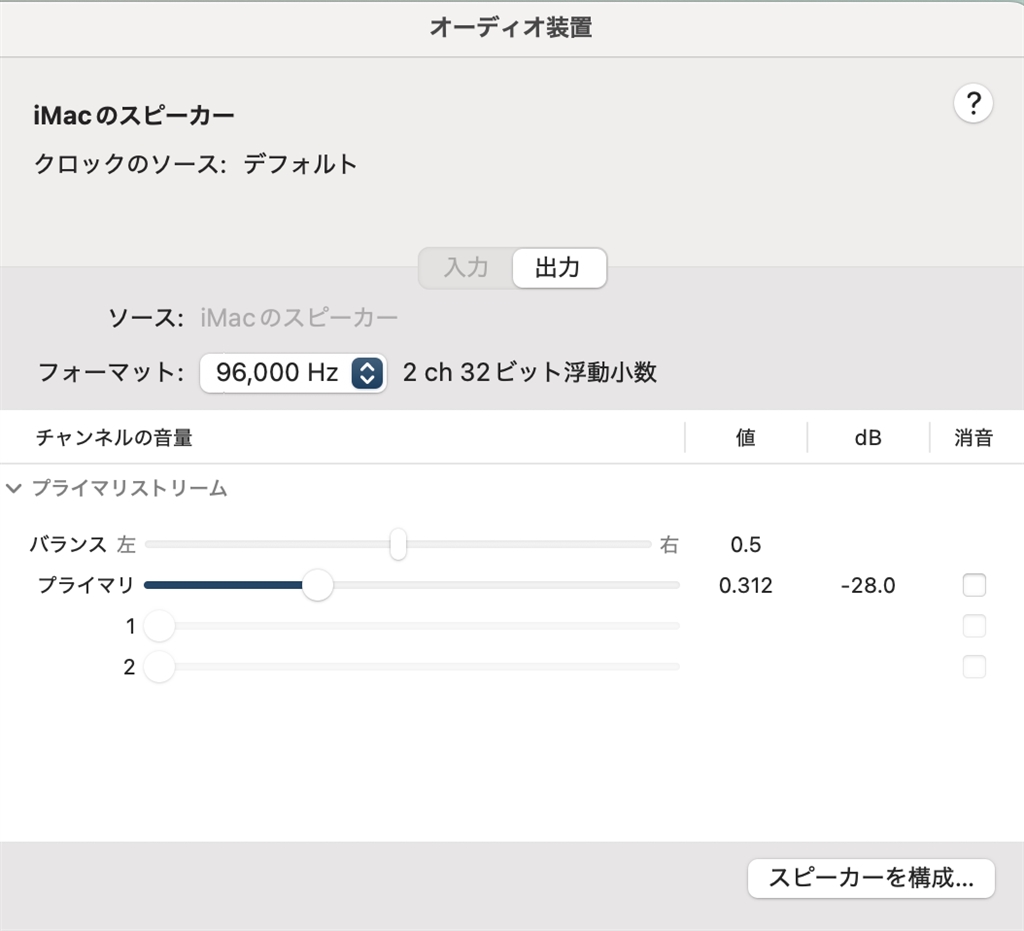Switch to the 入力 tab

(466, 268)
